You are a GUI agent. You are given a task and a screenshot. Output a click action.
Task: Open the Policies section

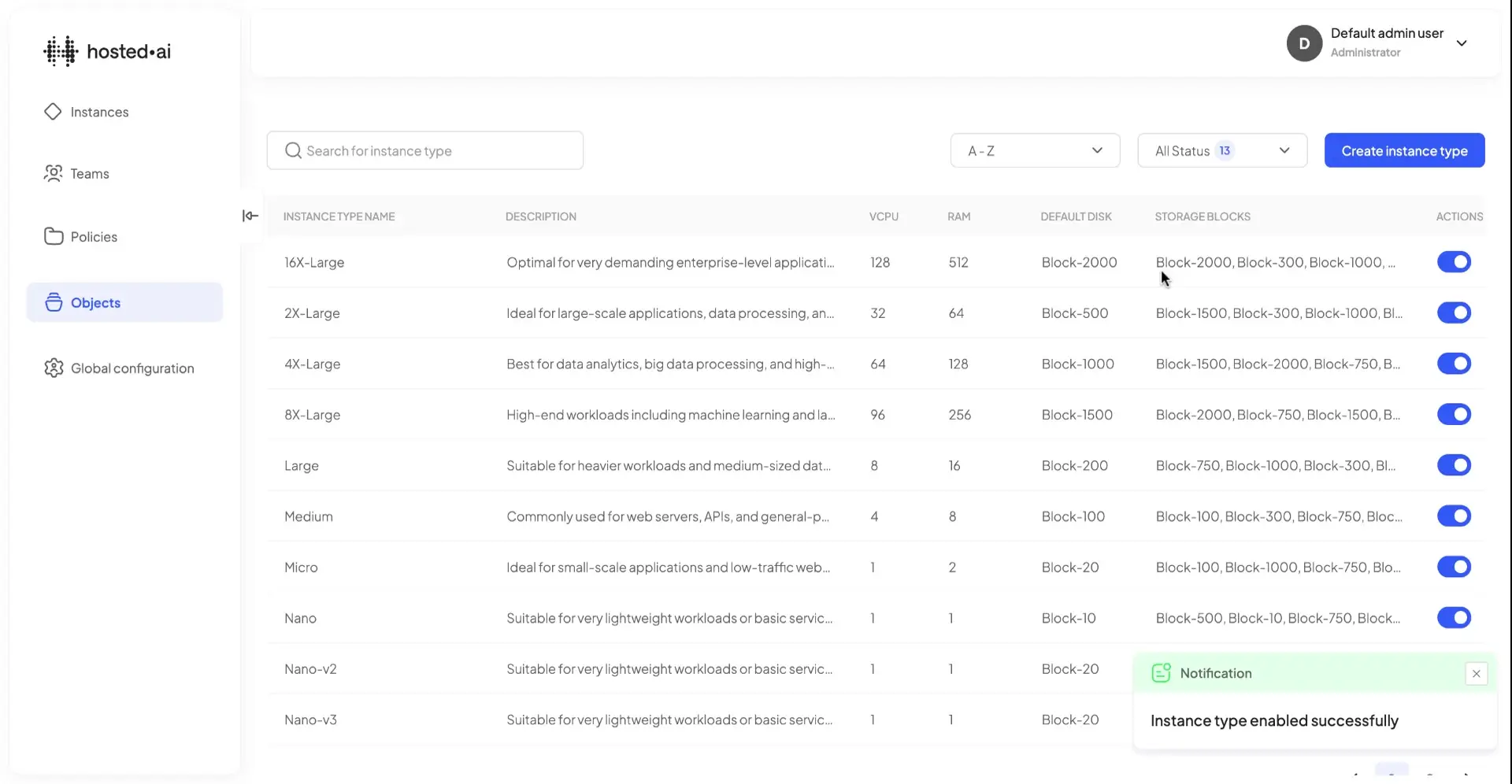pos(94,236)
